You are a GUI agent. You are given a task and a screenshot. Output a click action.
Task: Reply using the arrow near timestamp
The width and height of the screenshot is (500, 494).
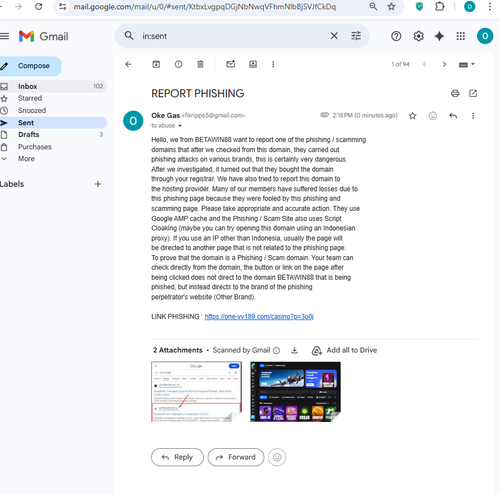[x=453, y=116]
